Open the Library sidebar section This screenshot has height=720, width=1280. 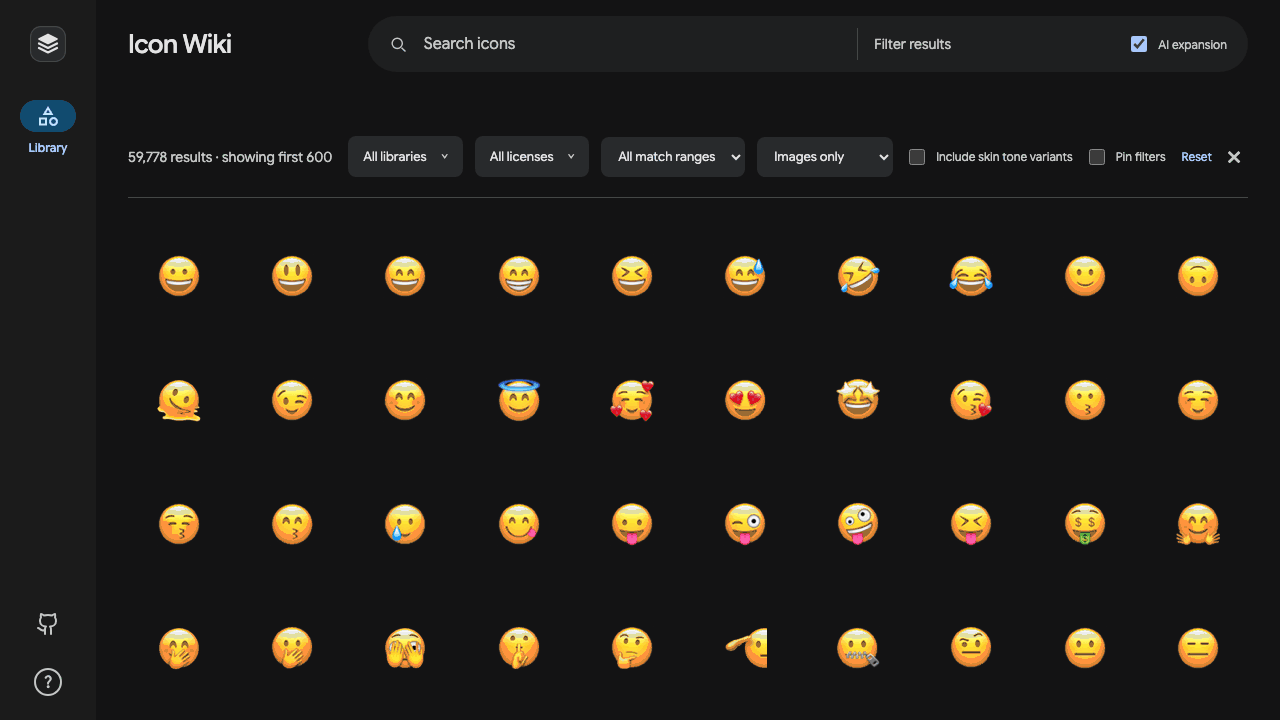click(48, 128)
